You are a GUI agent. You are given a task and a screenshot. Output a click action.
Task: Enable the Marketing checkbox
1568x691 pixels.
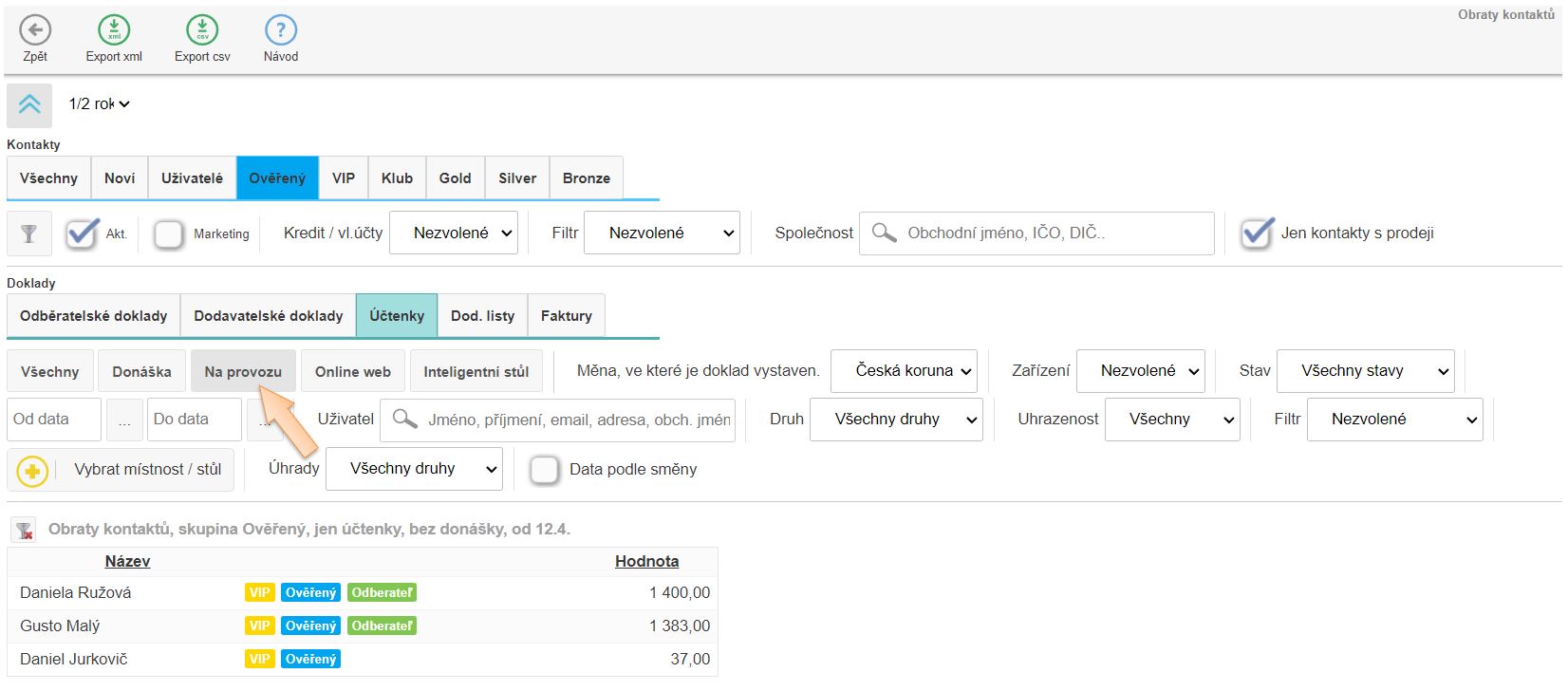point(169,233)
